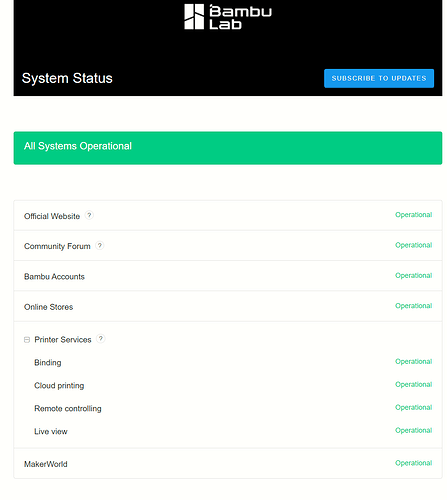Click Operational status for Cloud printing
447x500 pixels.
(414, 384)
